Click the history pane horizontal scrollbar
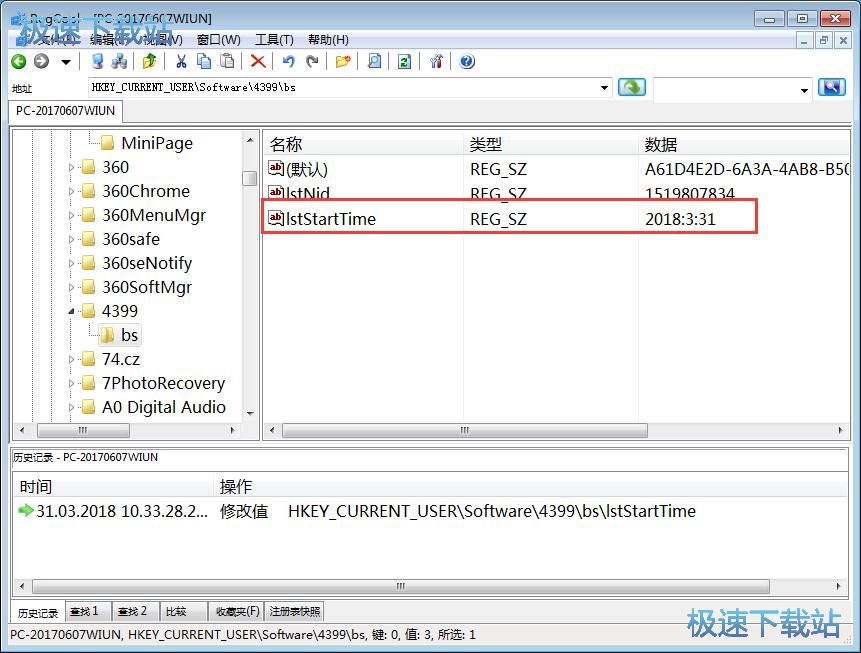 point(401,587)
